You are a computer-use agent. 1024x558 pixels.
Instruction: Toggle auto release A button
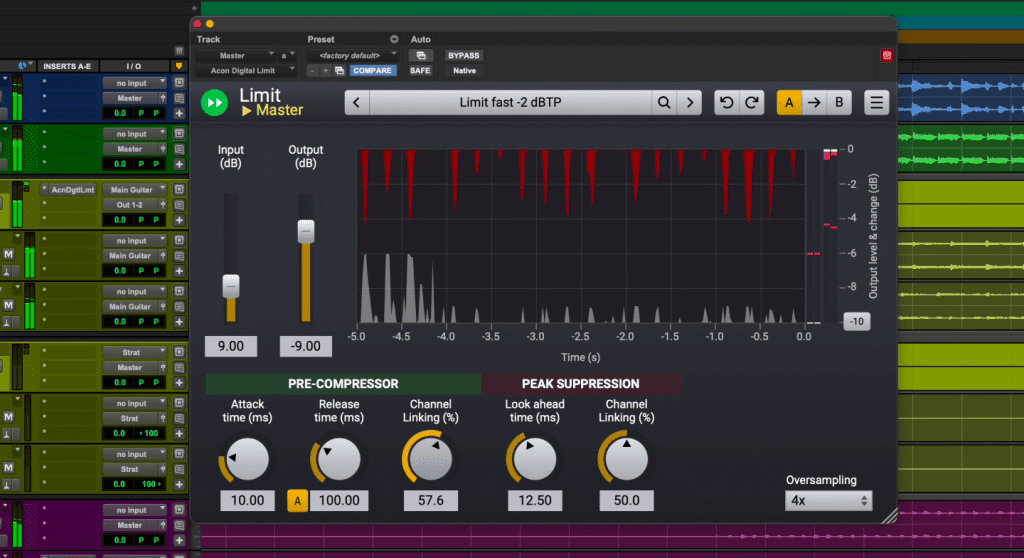click(x=297, y=501)
